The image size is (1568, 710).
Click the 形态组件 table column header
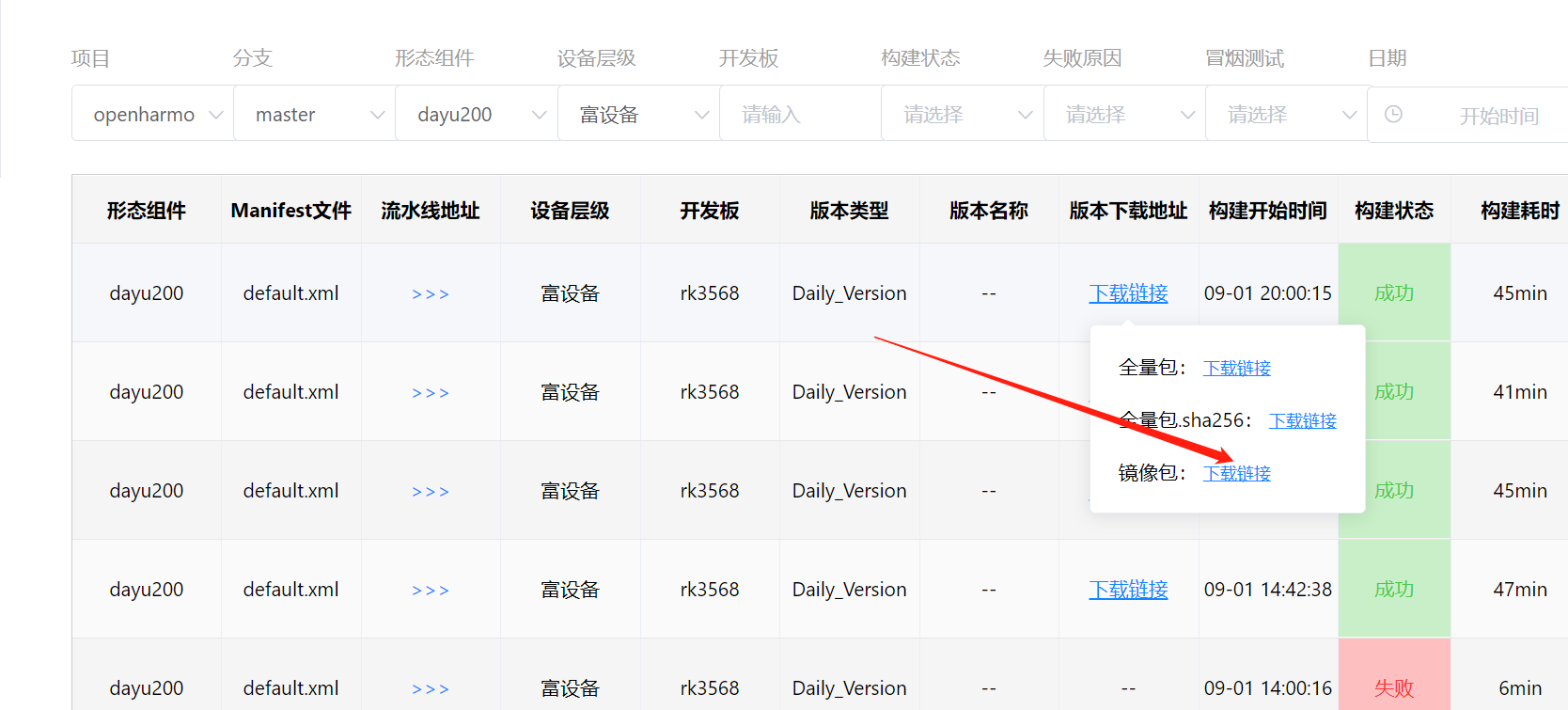click(x=147, y=211)
